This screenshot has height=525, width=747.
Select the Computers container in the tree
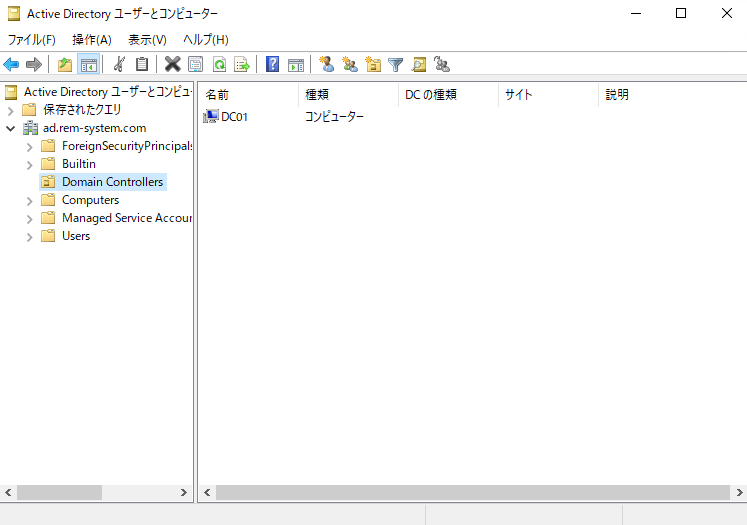click(90, 200)
